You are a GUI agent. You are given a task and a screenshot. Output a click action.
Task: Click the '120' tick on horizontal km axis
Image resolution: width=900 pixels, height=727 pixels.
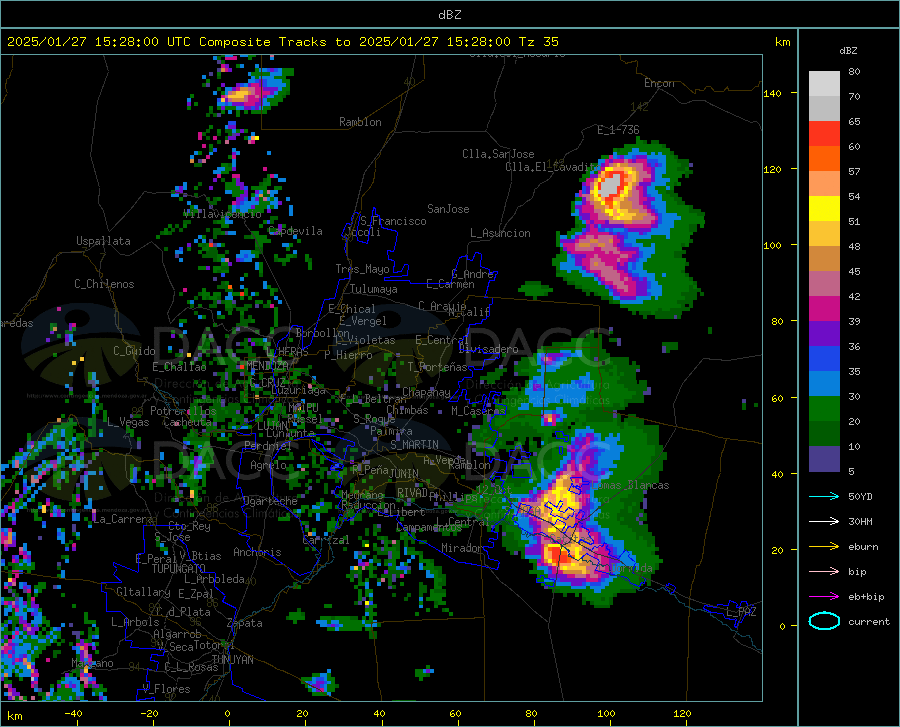(x=682, y=714)
